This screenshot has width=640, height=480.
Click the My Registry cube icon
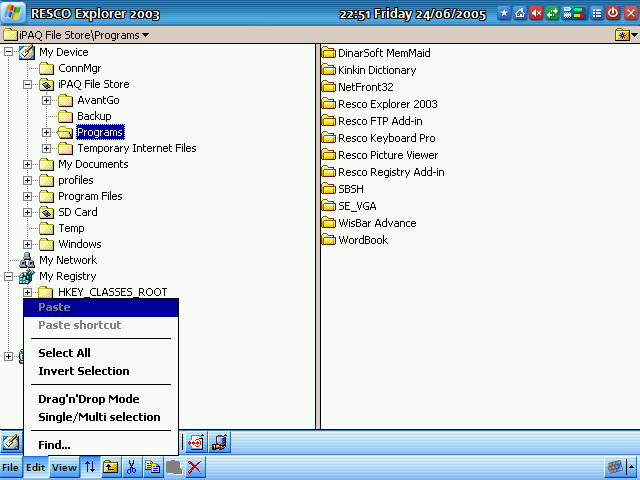[x=27, y=276]
